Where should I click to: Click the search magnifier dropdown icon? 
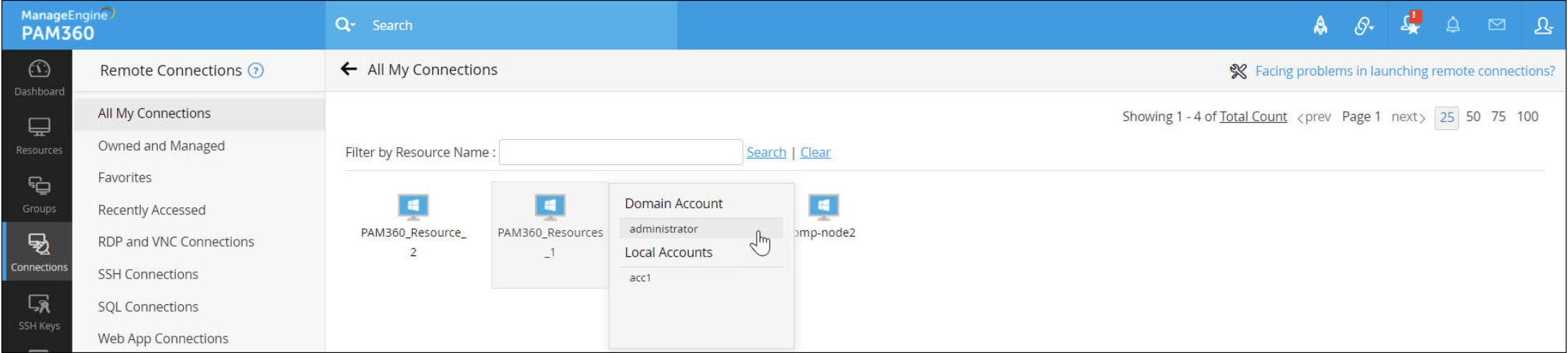(x=345, y=25)
